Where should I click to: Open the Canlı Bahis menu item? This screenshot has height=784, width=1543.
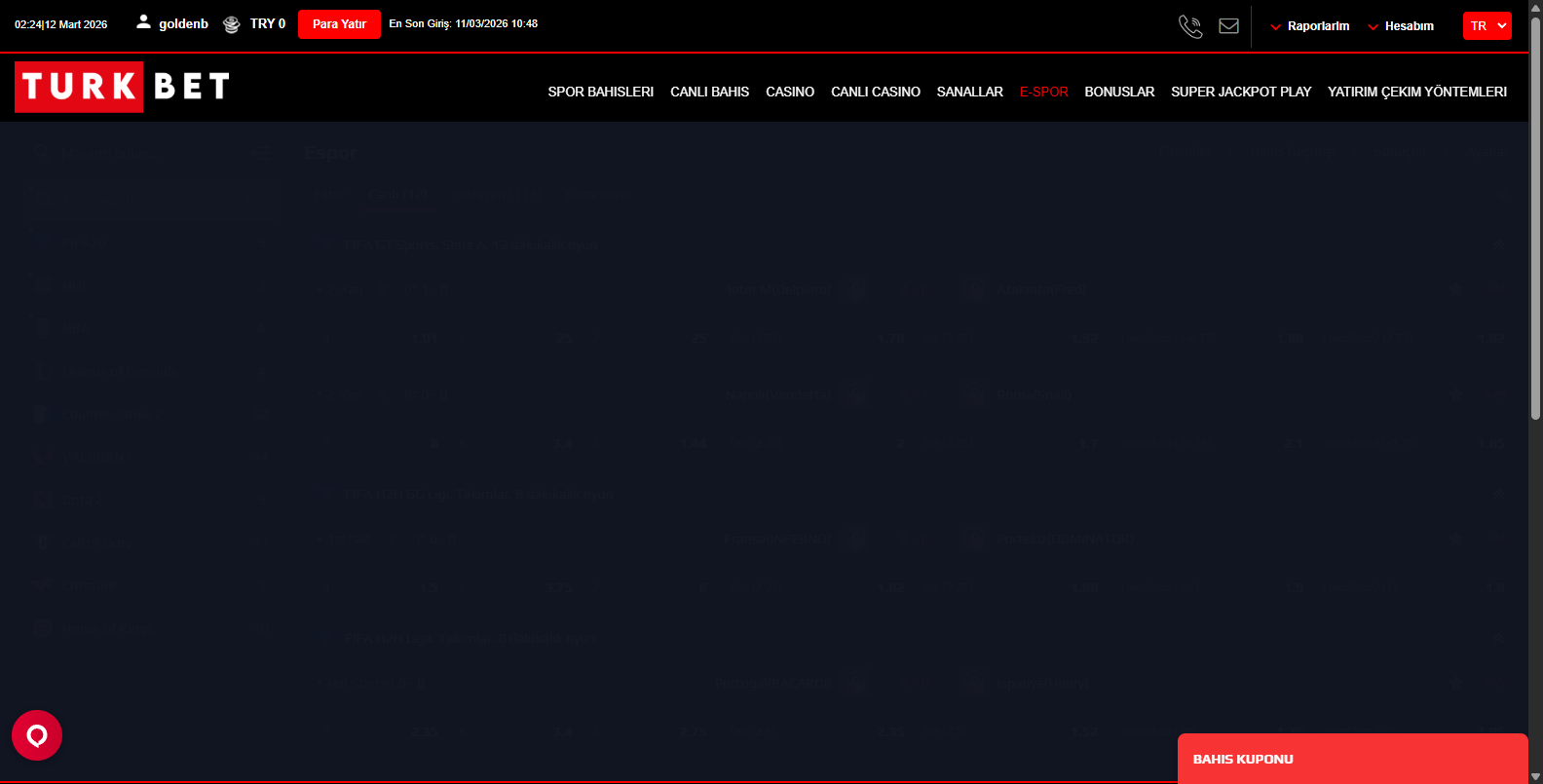pos(709,92)
